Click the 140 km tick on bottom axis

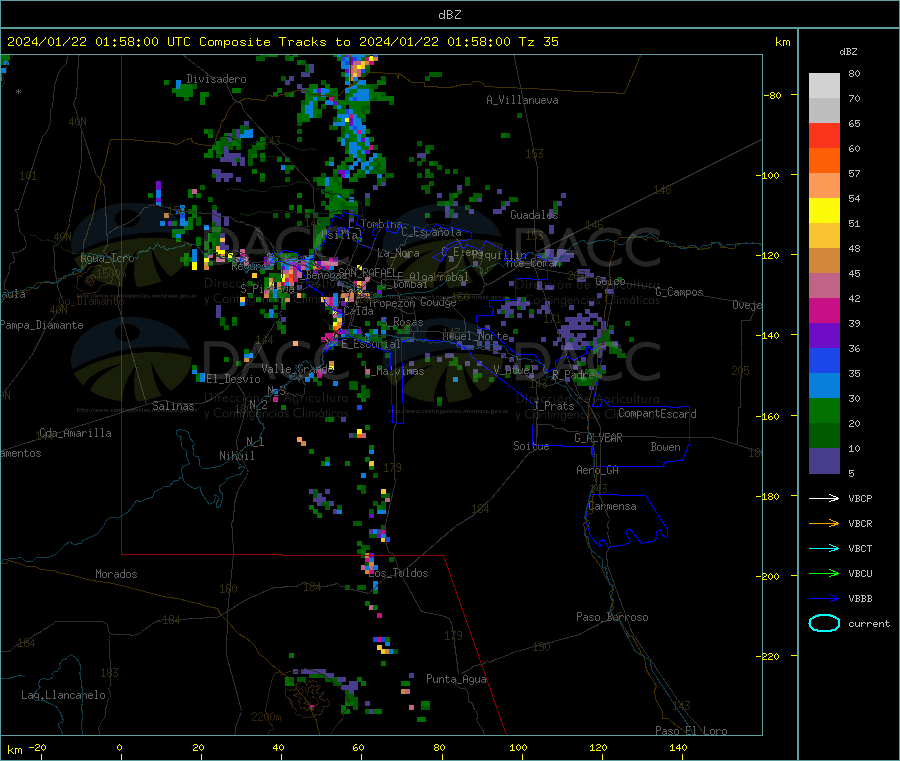tap(678, 747)
